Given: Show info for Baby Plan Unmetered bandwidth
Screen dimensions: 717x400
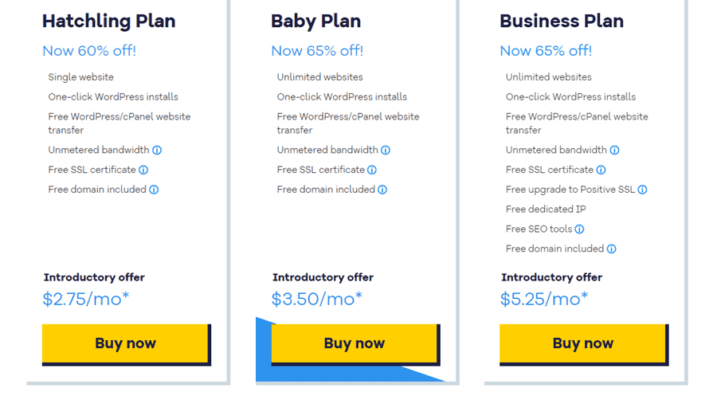Looking at the screenshot, I should coord(385,150).
